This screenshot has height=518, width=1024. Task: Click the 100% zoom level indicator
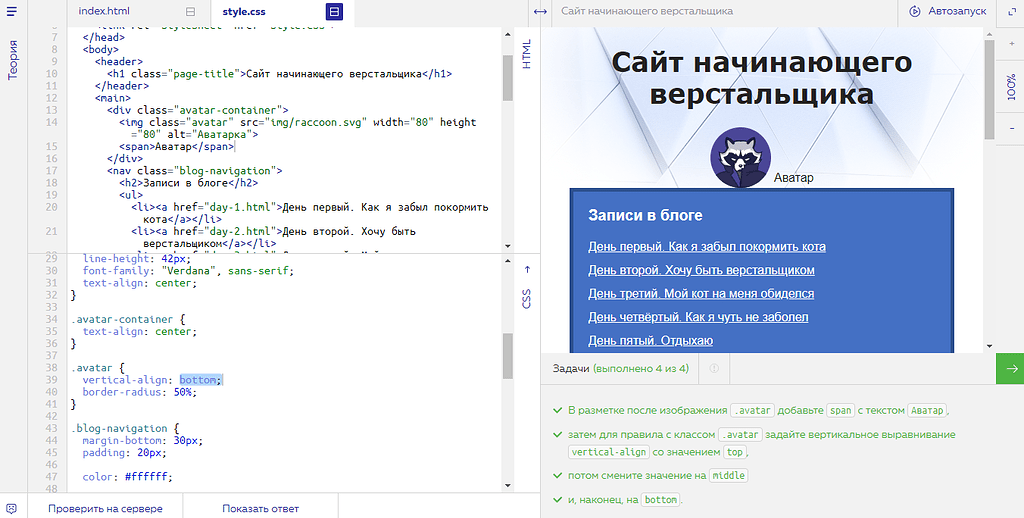click(1010, 86)
